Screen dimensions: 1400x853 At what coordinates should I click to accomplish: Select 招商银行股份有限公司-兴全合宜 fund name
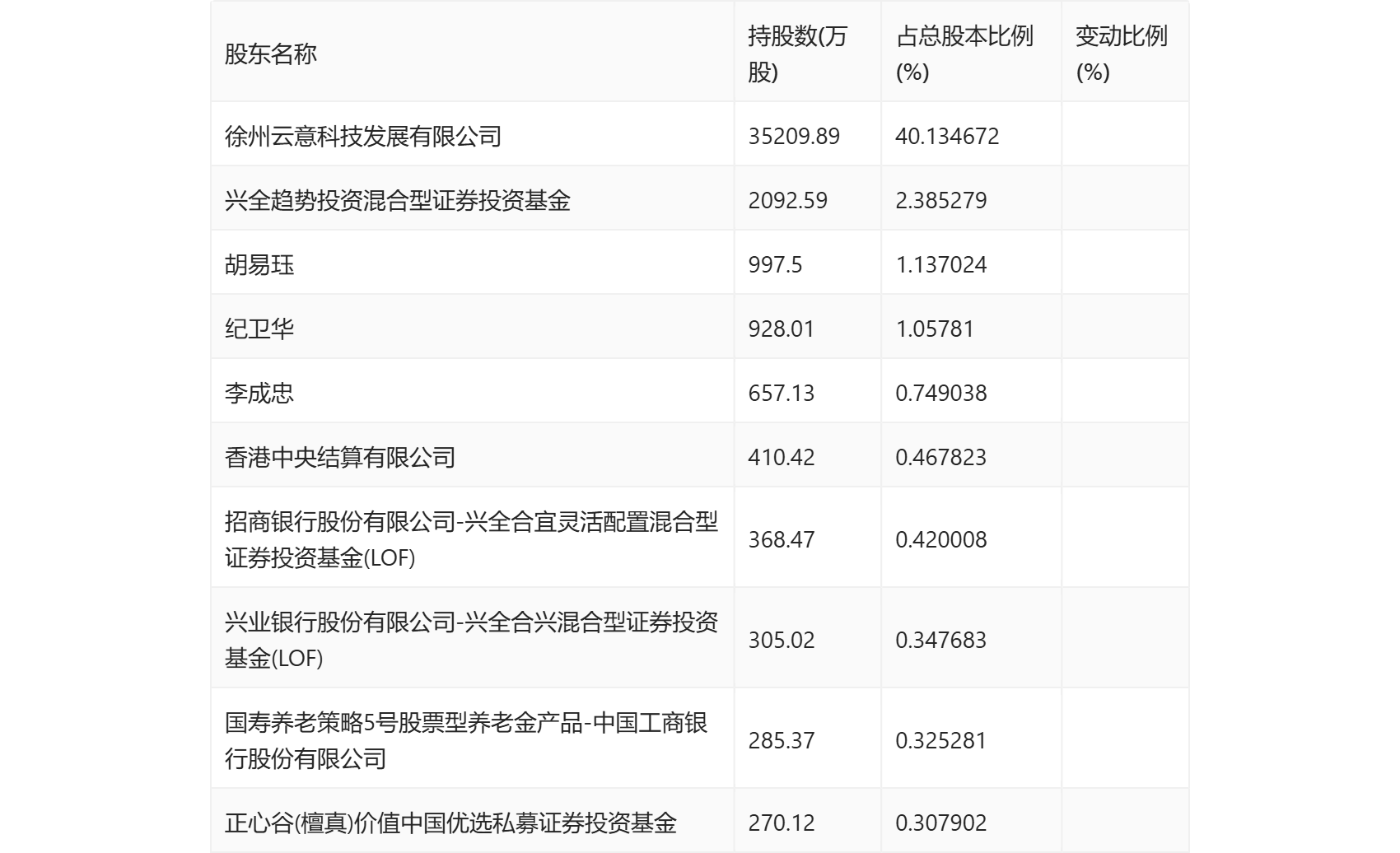pyautogui.click(x=471, y=539)
